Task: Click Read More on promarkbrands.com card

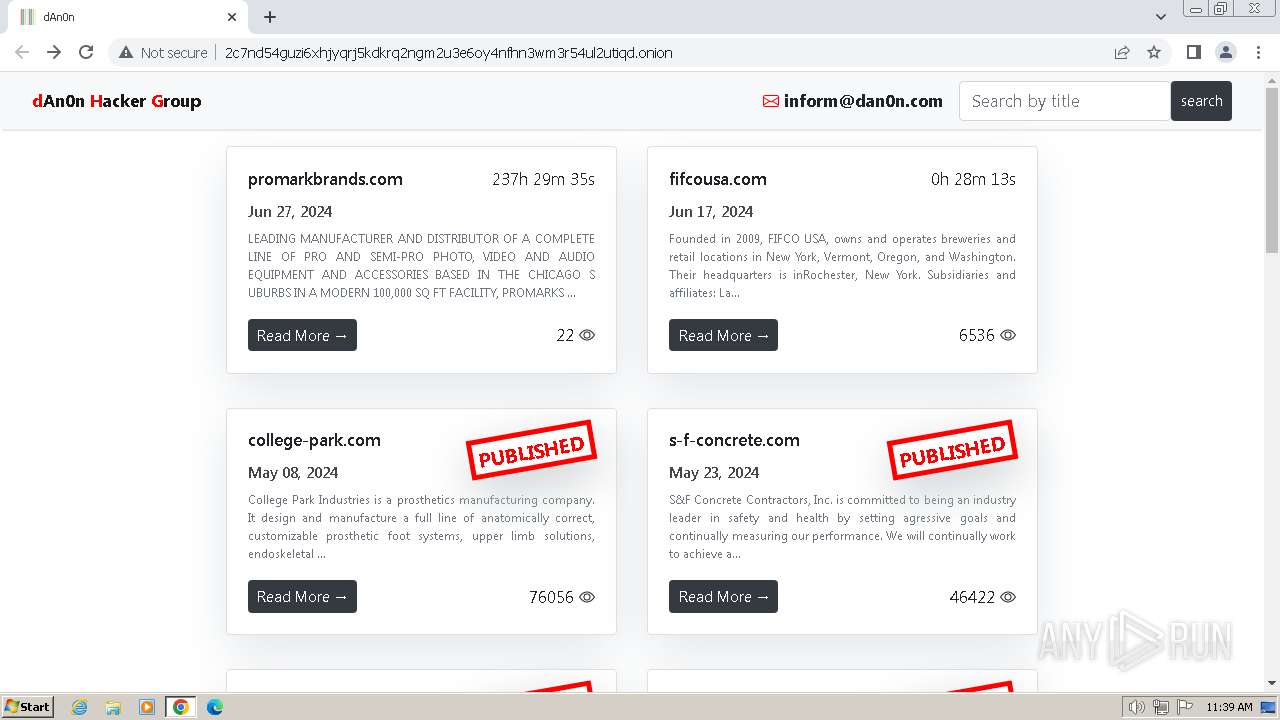Action: [x=302, y=335]
